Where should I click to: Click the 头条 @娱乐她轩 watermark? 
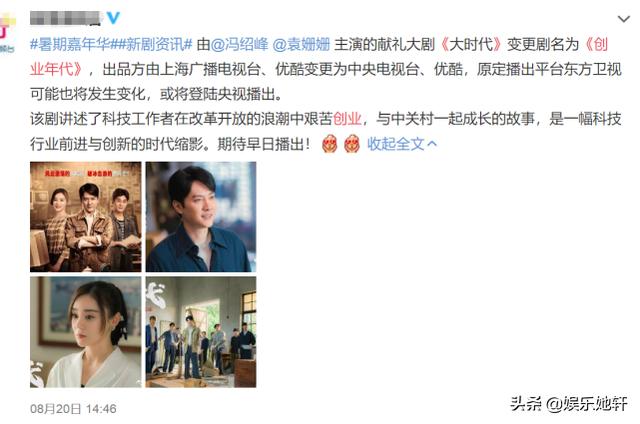click(568, 404)
